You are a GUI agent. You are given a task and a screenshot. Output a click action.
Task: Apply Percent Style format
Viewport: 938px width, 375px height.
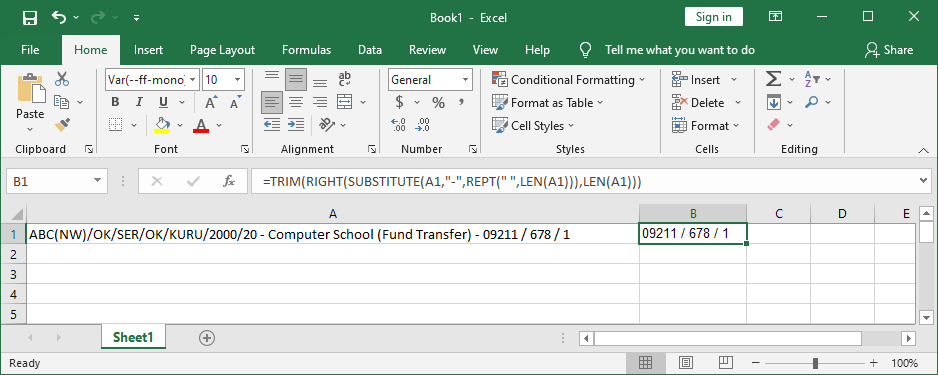438,102
